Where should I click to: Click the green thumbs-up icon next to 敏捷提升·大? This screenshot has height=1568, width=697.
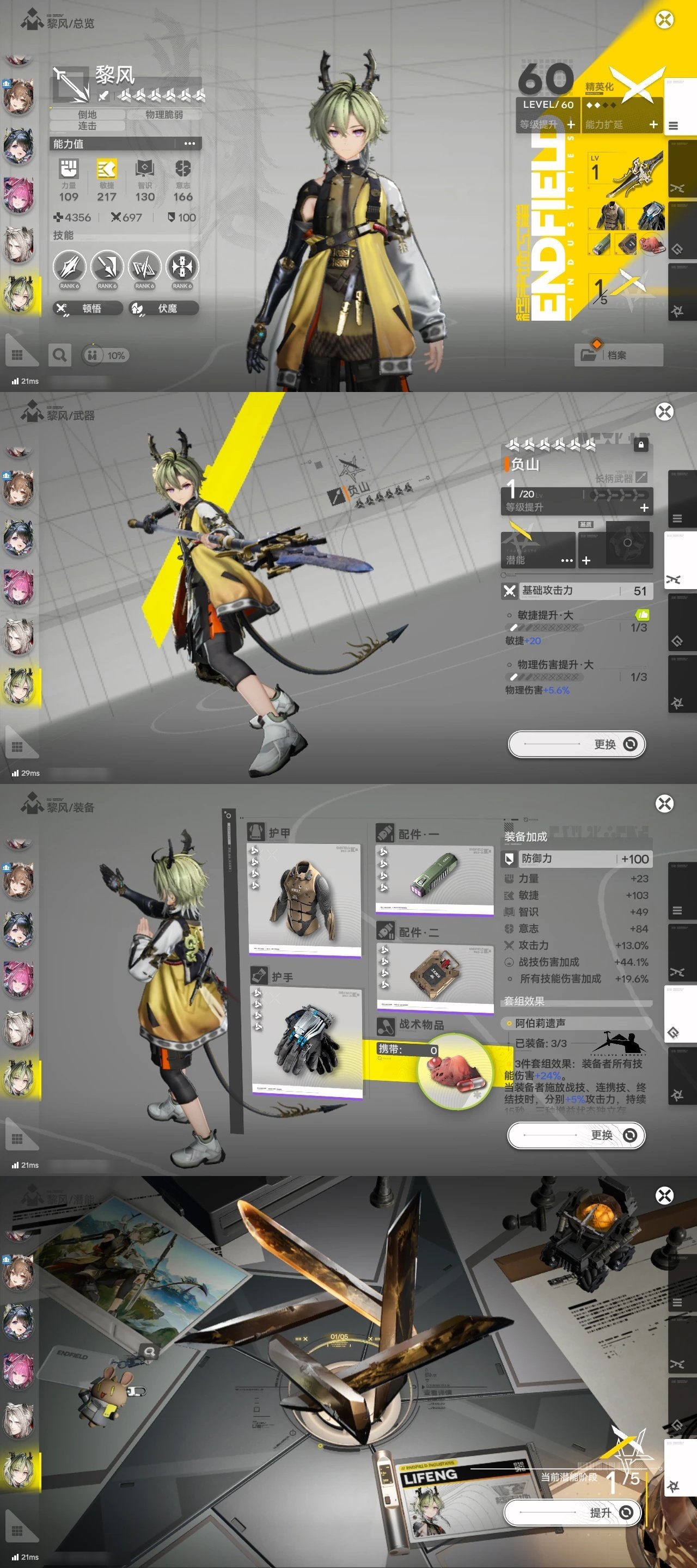[641, 615]
